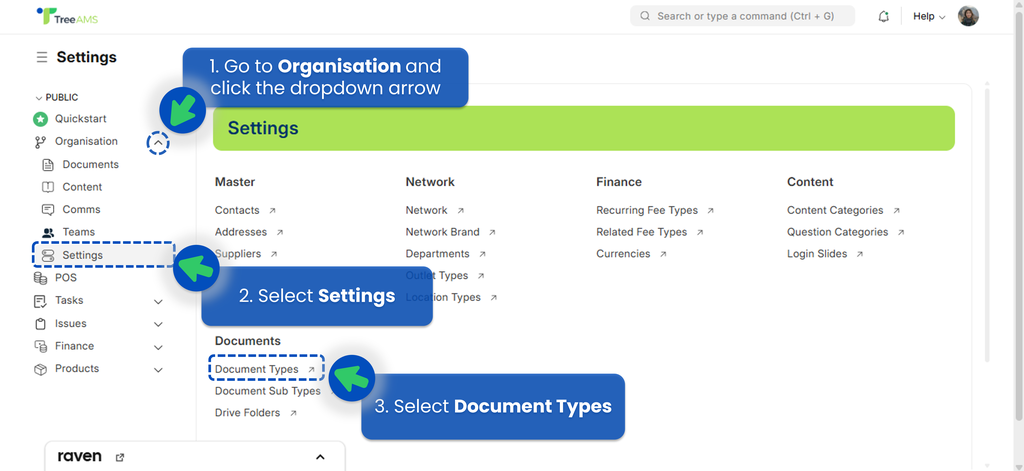The width and height of the screenshot is (1024, 471).
Task: Open the Document Types link
Action: [x=257, y=369]
